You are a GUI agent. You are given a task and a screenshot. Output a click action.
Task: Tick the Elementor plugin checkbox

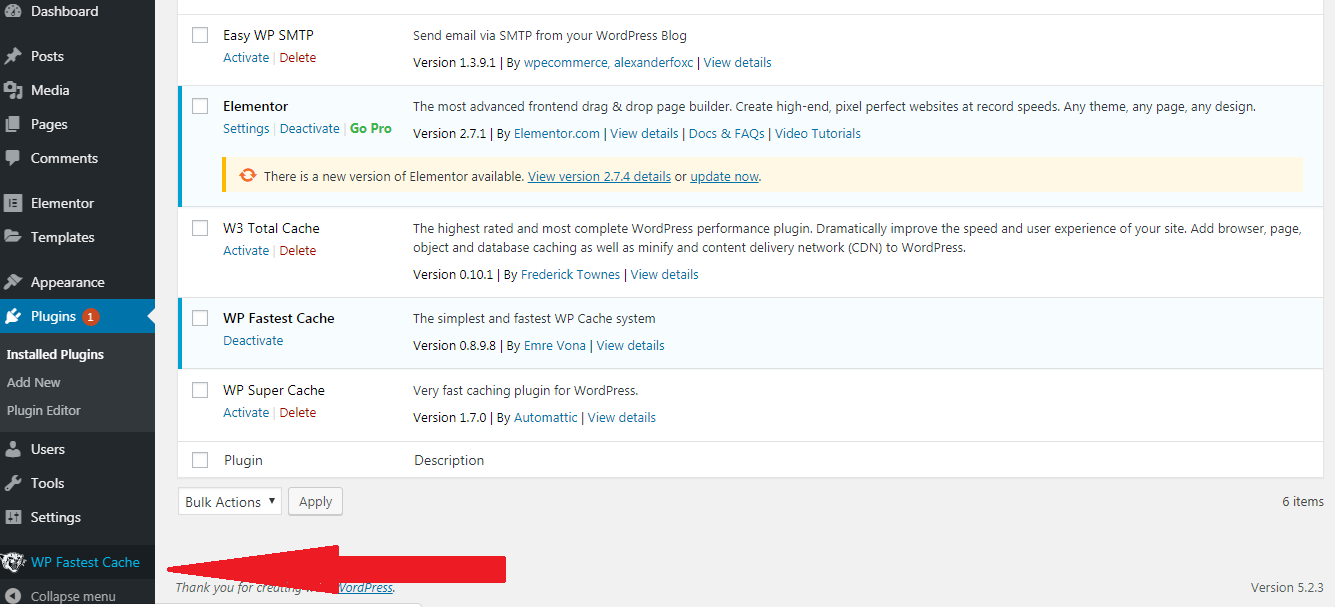click(200, 106)
